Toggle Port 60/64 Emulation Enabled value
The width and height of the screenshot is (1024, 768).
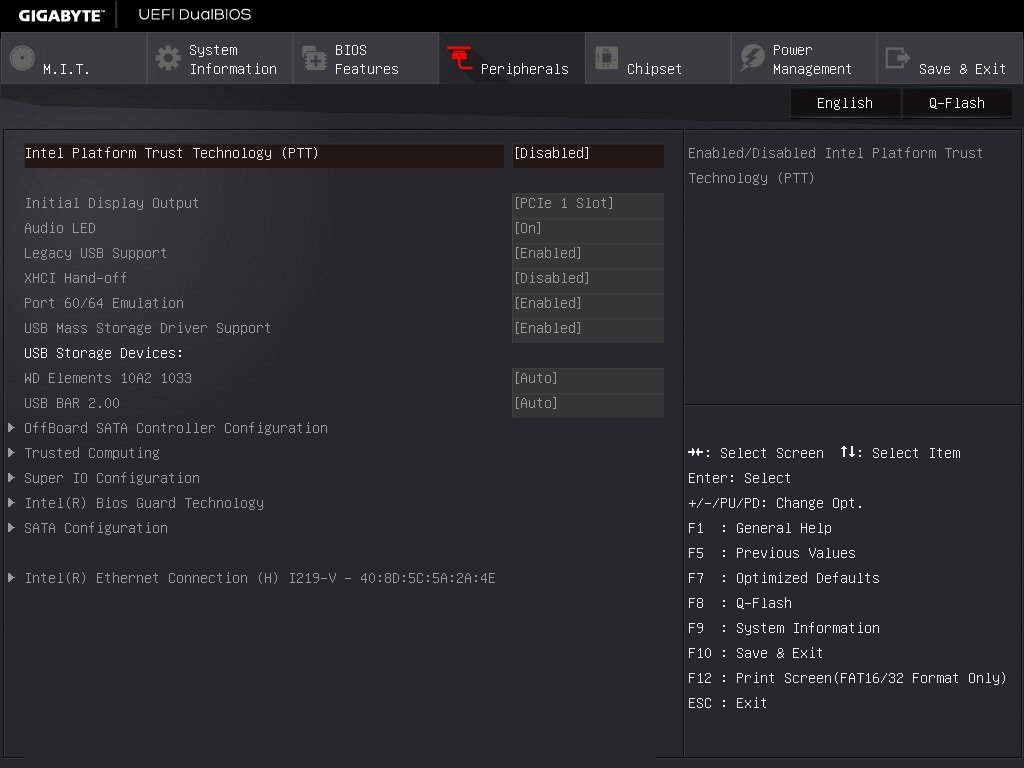point(588,304)
